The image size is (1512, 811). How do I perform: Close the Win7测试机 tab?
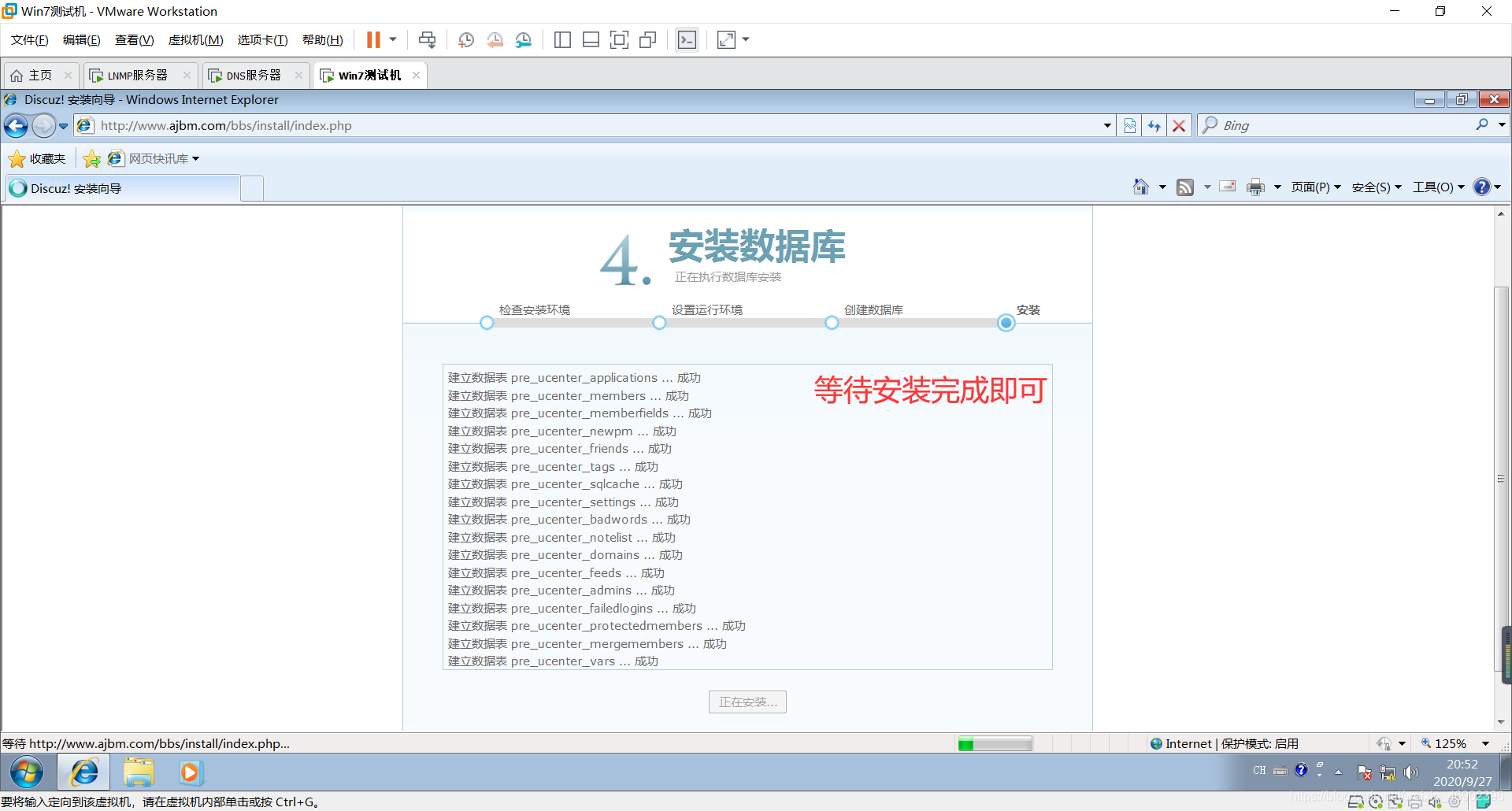(416, 75)
